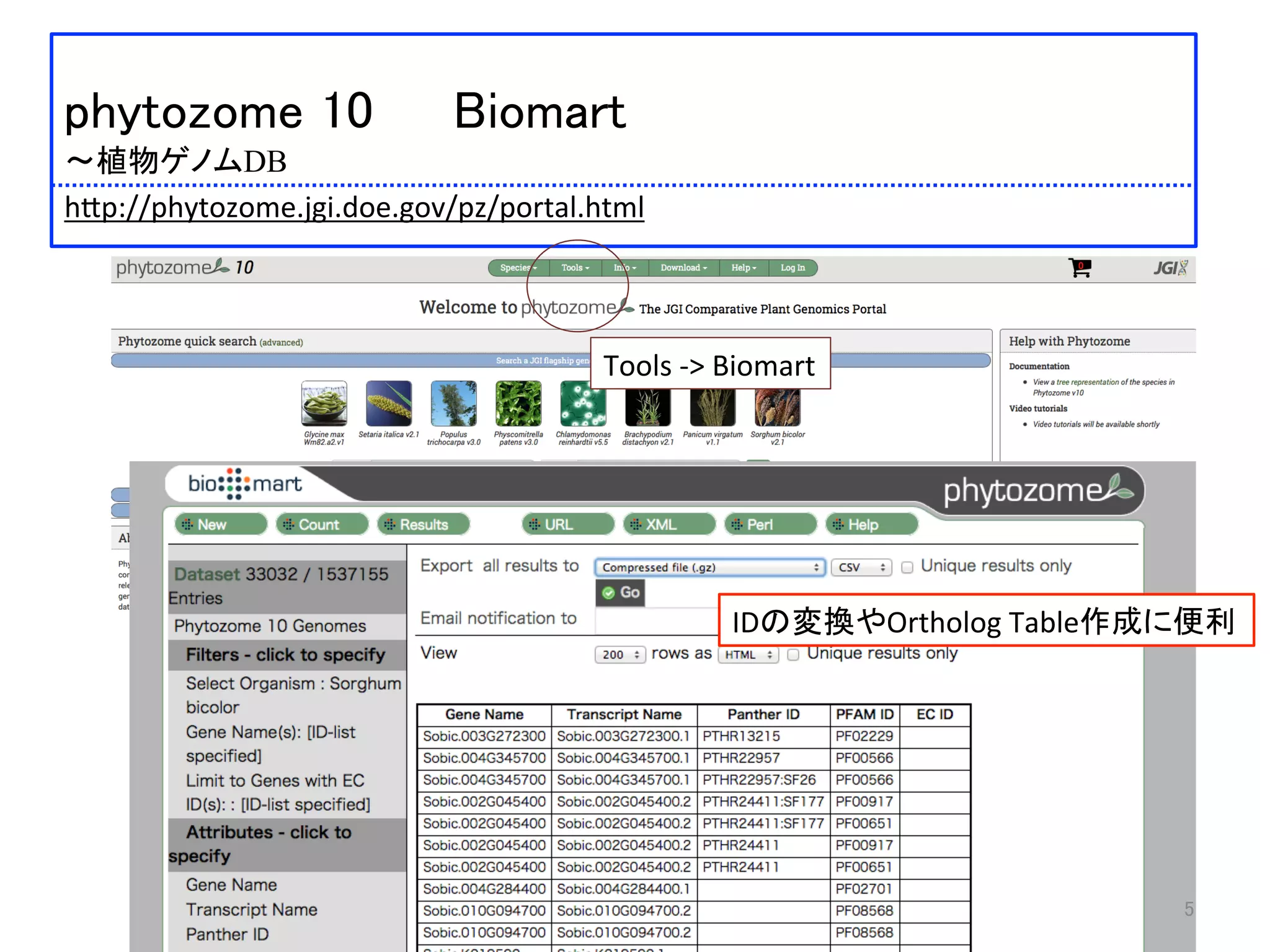This screenshot has height=952, width=1270.
Task: Open the Help menu in phytozome navbar
Action: point(744,268)
